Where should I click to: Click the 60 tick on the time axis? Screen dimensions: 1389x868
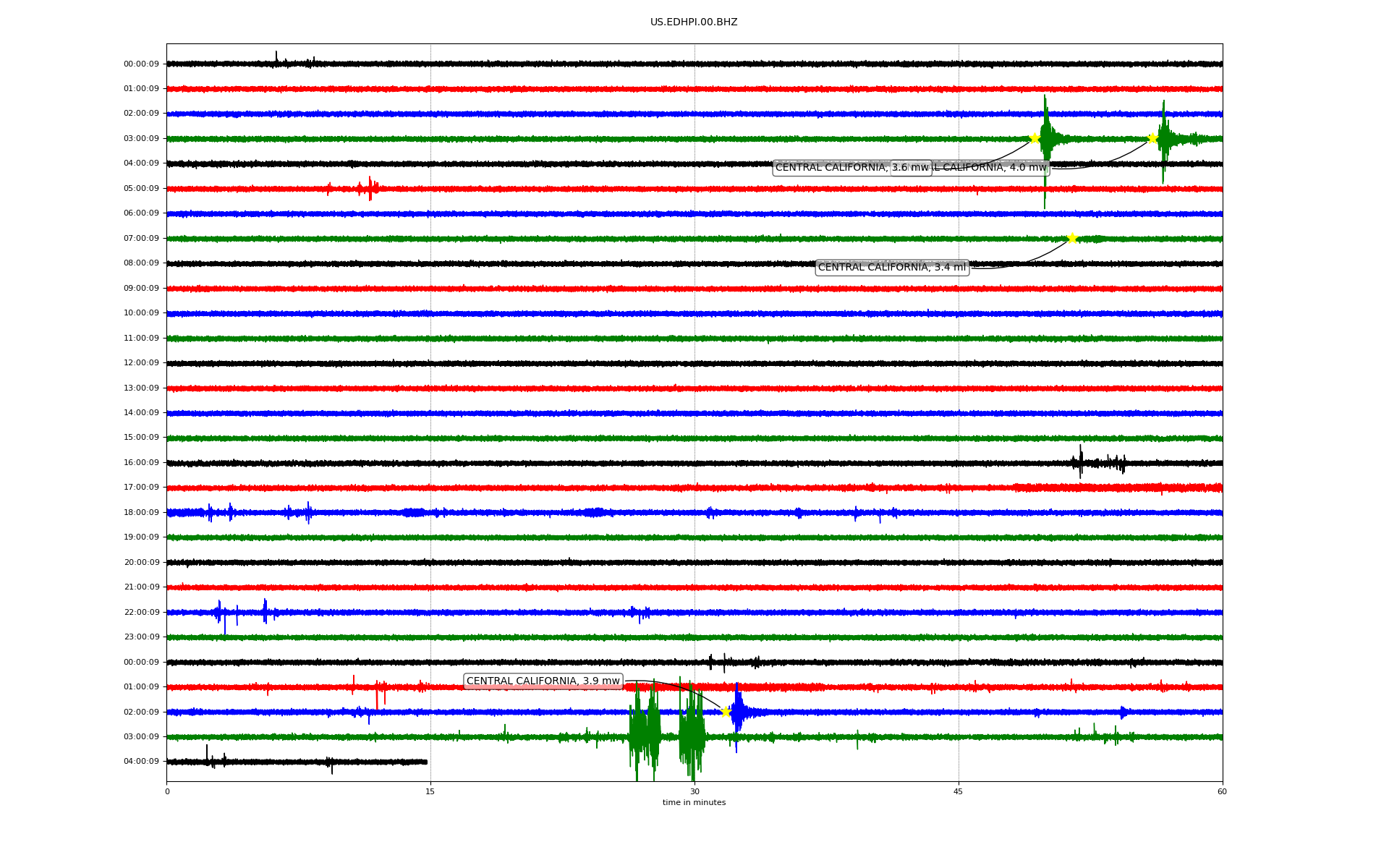coord(1222,791)
